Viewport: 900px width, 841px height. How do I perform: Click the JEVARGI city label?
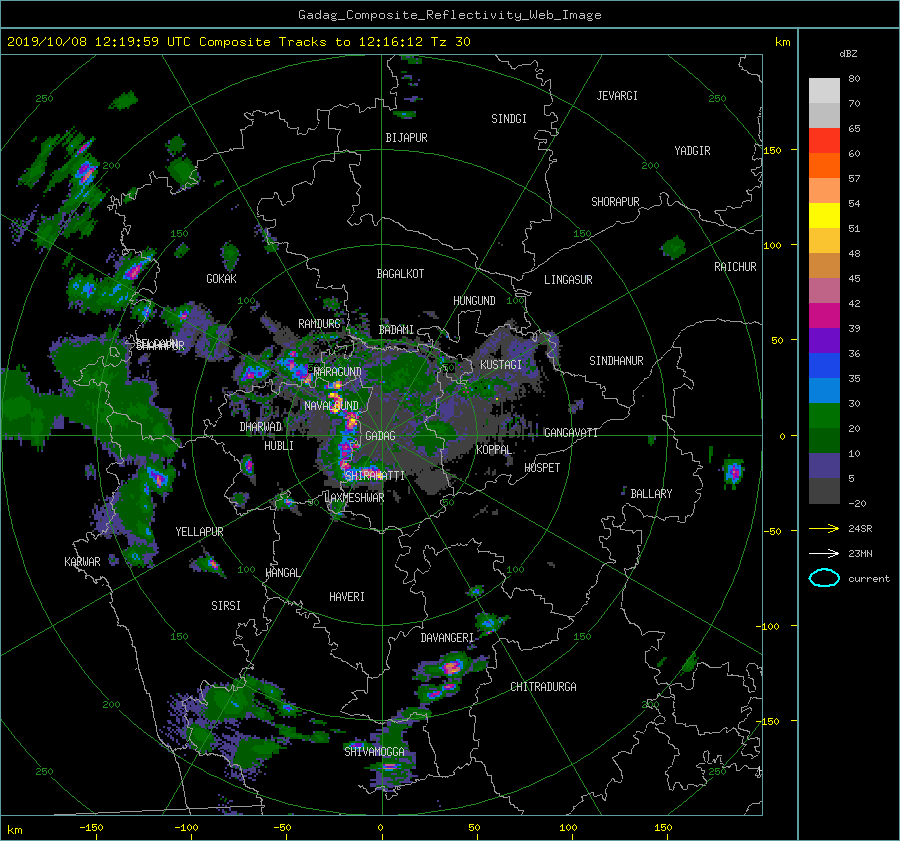coord(617,96)
